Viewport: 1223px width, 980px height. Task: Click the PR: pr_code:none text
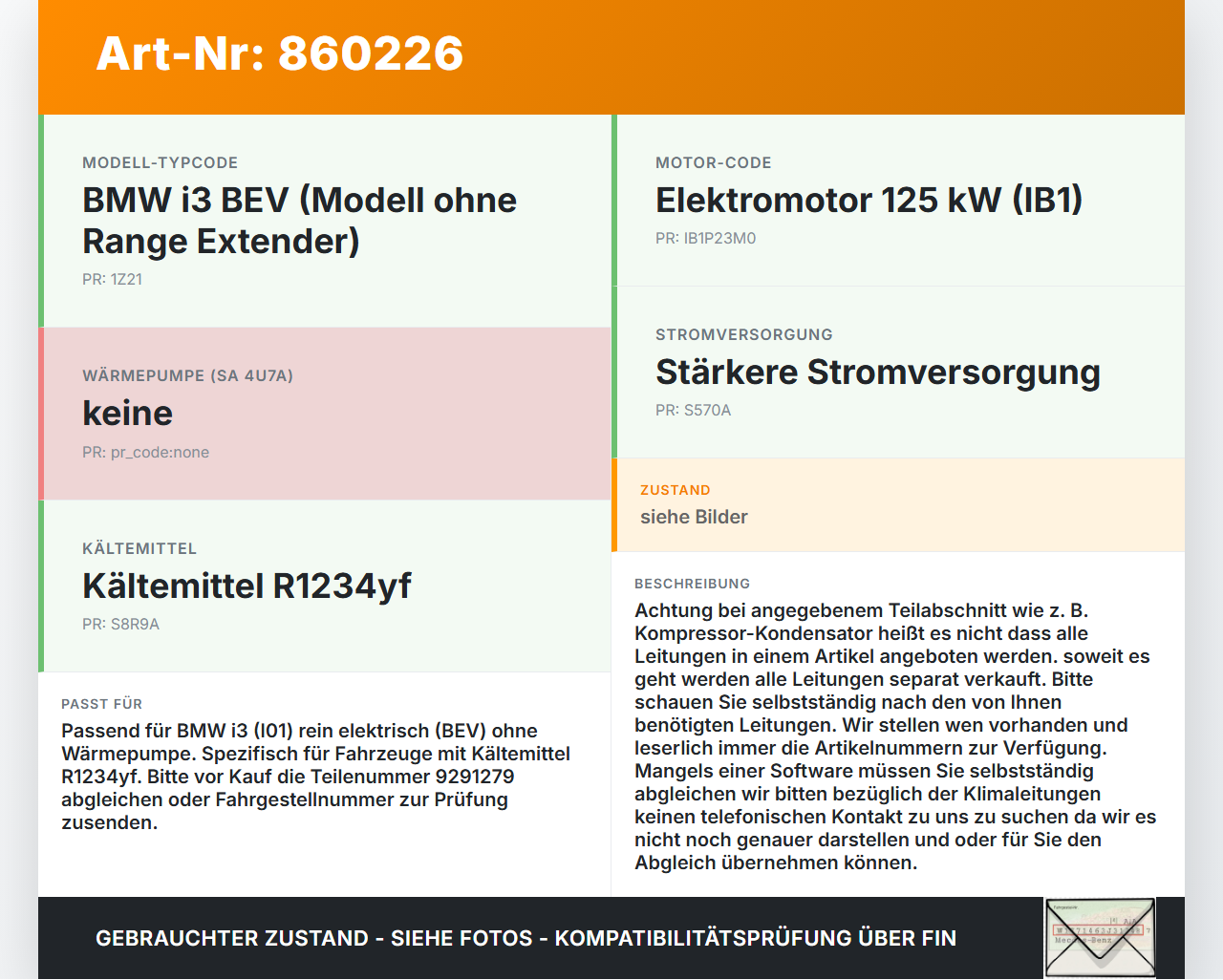(x=145, y=453)
